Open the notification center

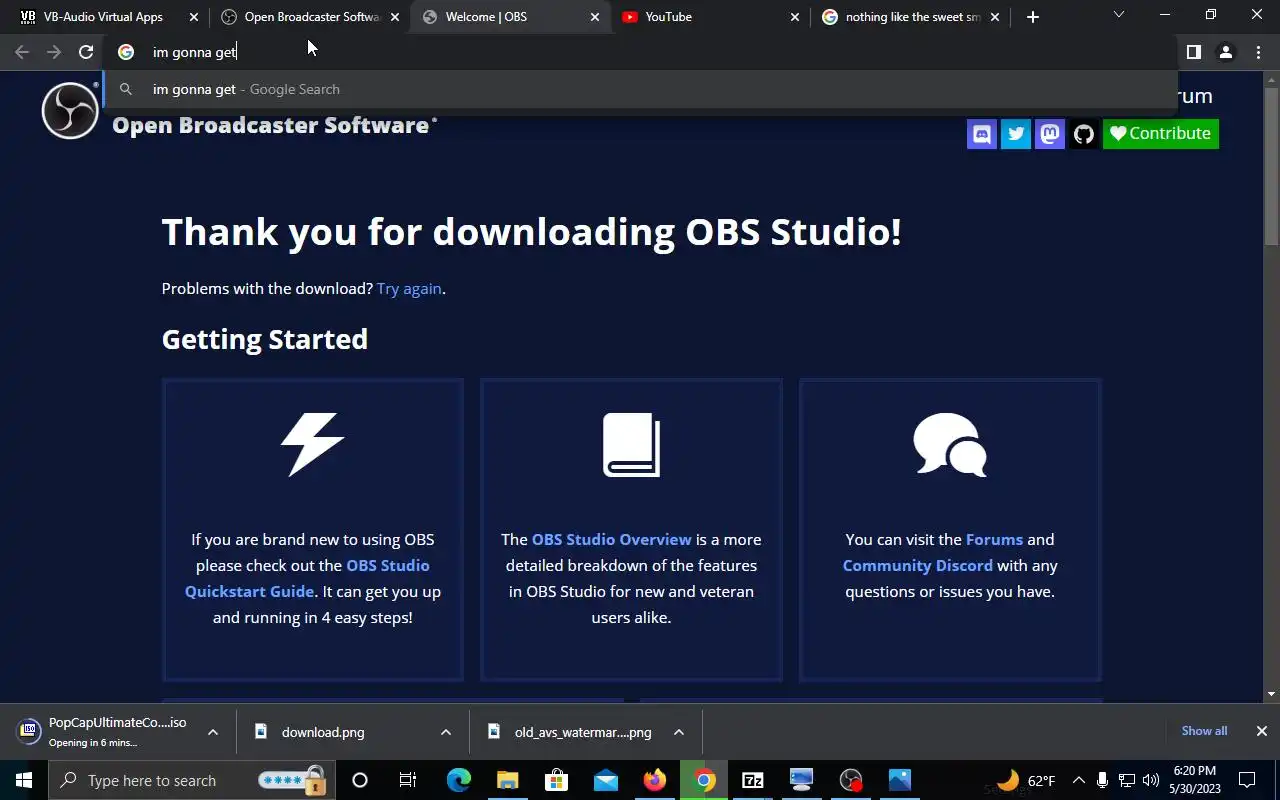click(1247, 780)
